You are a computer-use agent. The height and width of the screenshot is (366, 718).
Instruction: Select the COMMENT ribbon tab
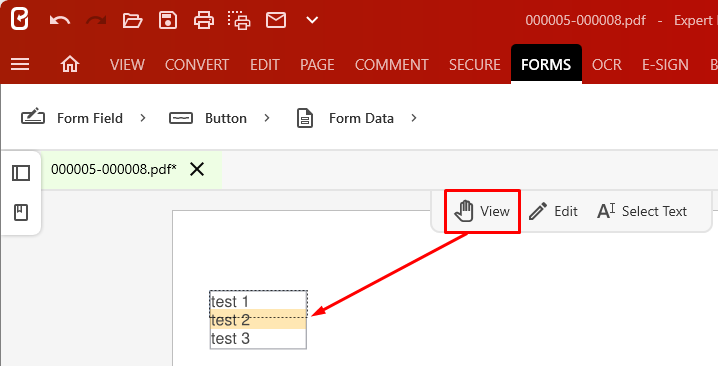[392, 65]
